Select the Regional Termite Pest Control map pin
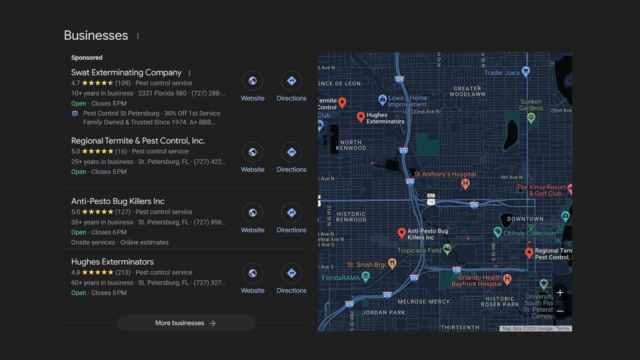Image resolution: width=640 pixels, height=360 pixels. tap(529, 253)
